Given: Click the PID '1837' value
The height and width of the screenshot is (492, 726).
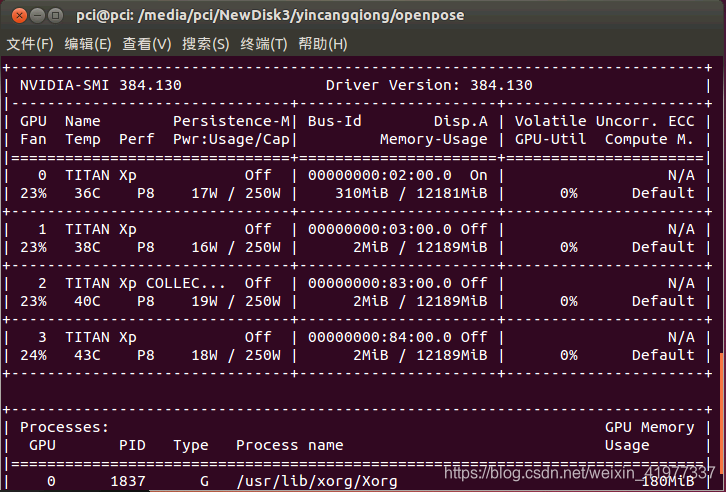Looking at the screenshot, I should click(128, 482).
